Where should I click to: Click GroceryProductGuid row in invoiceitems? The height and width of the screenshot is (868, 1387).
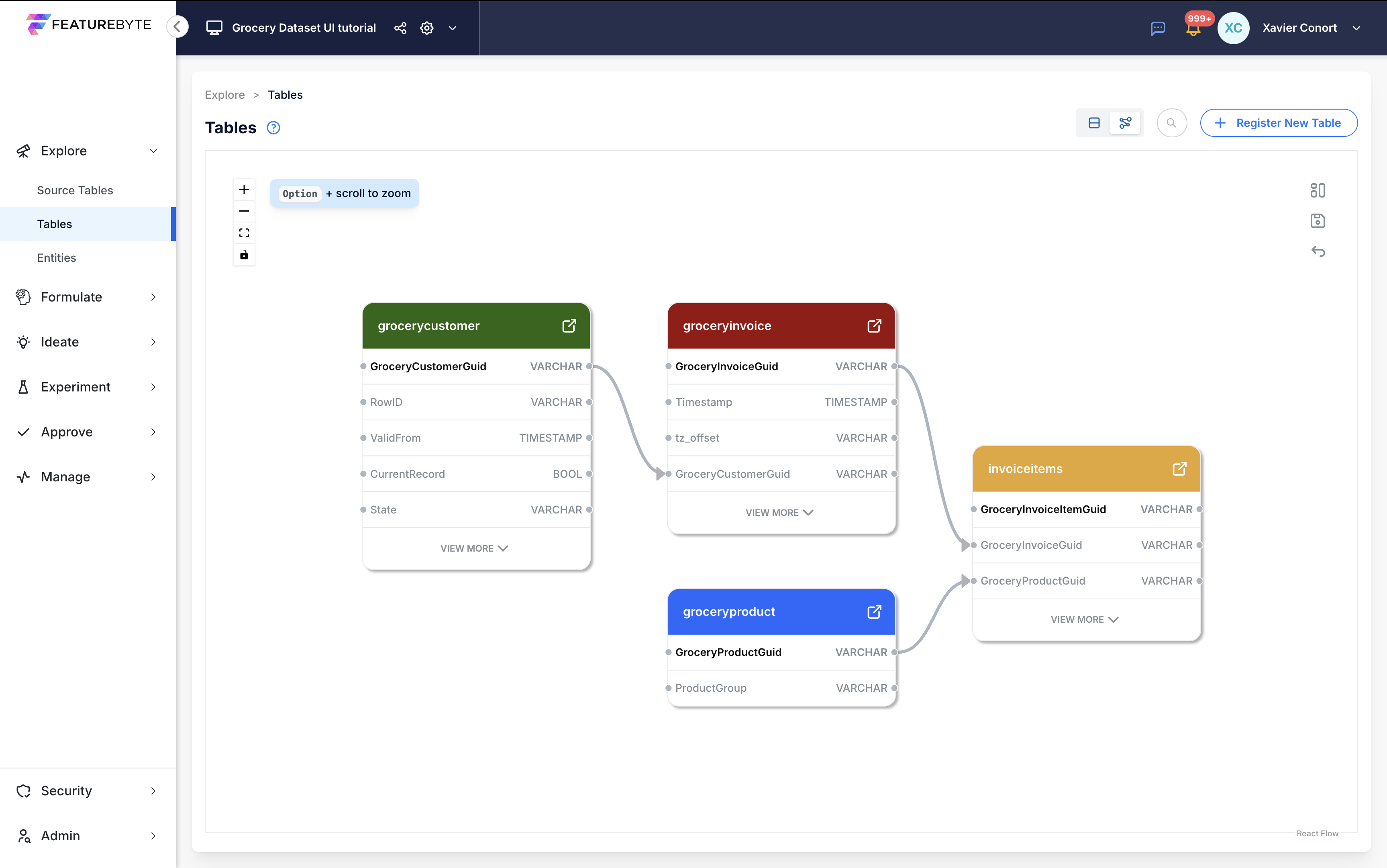1086,581
